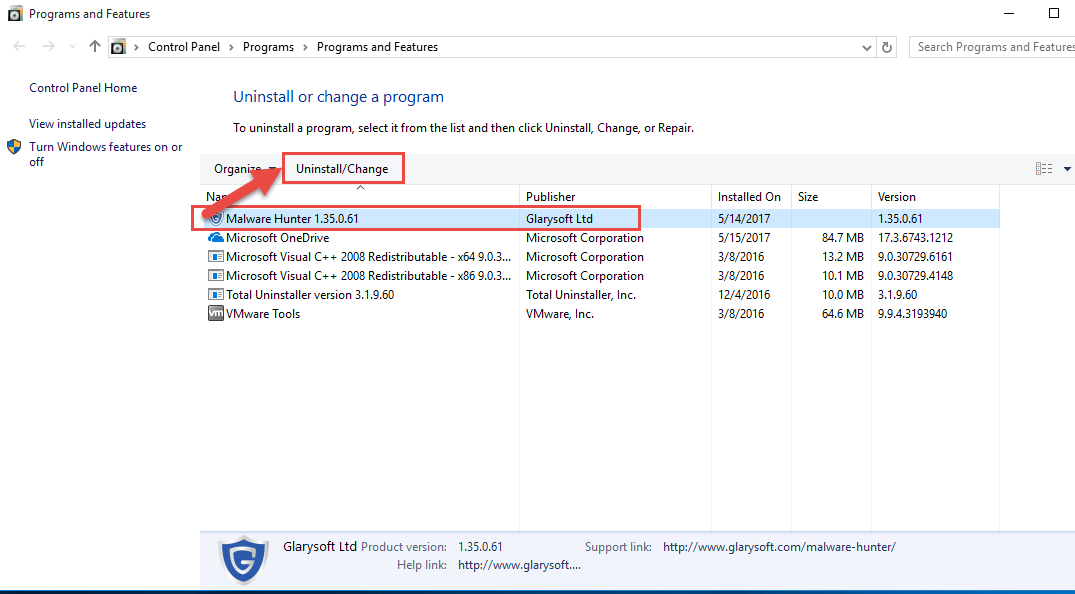Refresh the Programs and Features list
Image resolution: width=1075 pixels, height=594 pixels.
pyautogui.click(x=886, y=47)
